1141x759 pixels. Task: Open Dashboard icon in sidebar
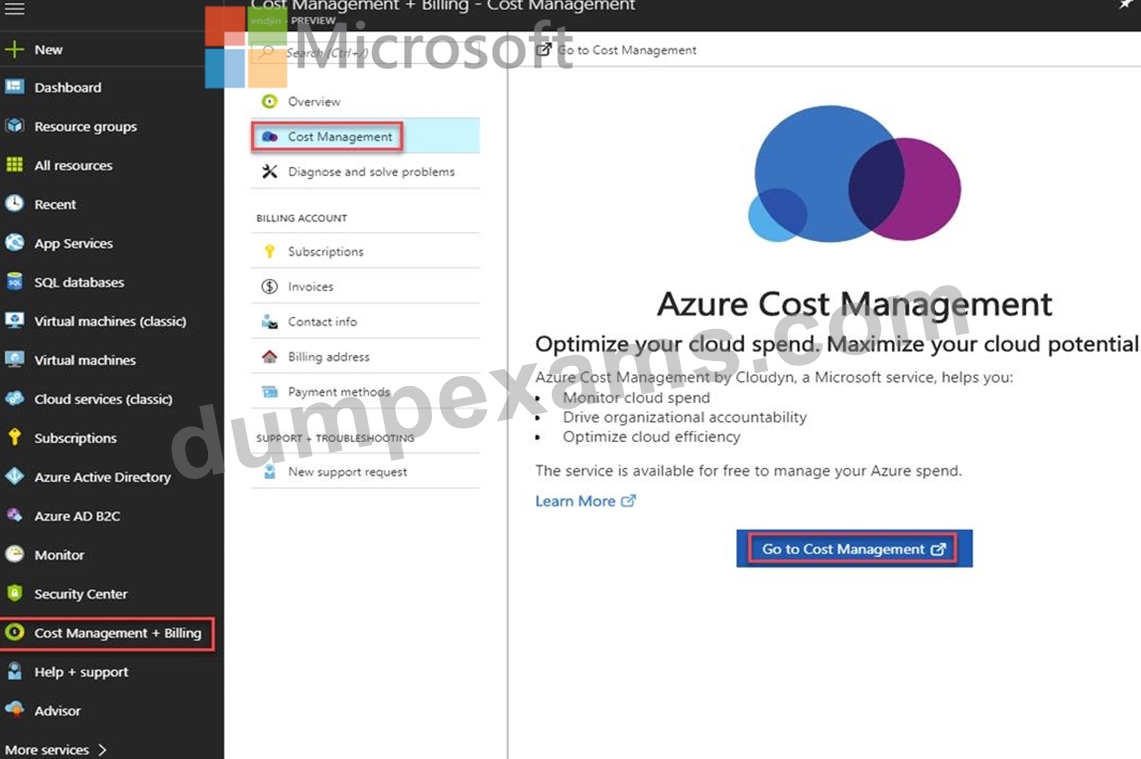coord(15,87)
